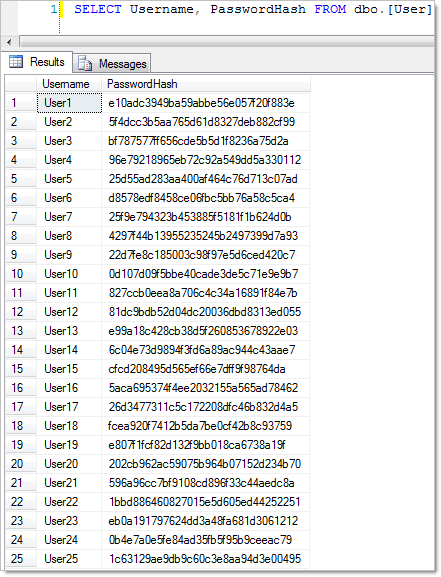
Task: Click the horizontal scrollbar left arrow
Action: [x=9, y=42]
